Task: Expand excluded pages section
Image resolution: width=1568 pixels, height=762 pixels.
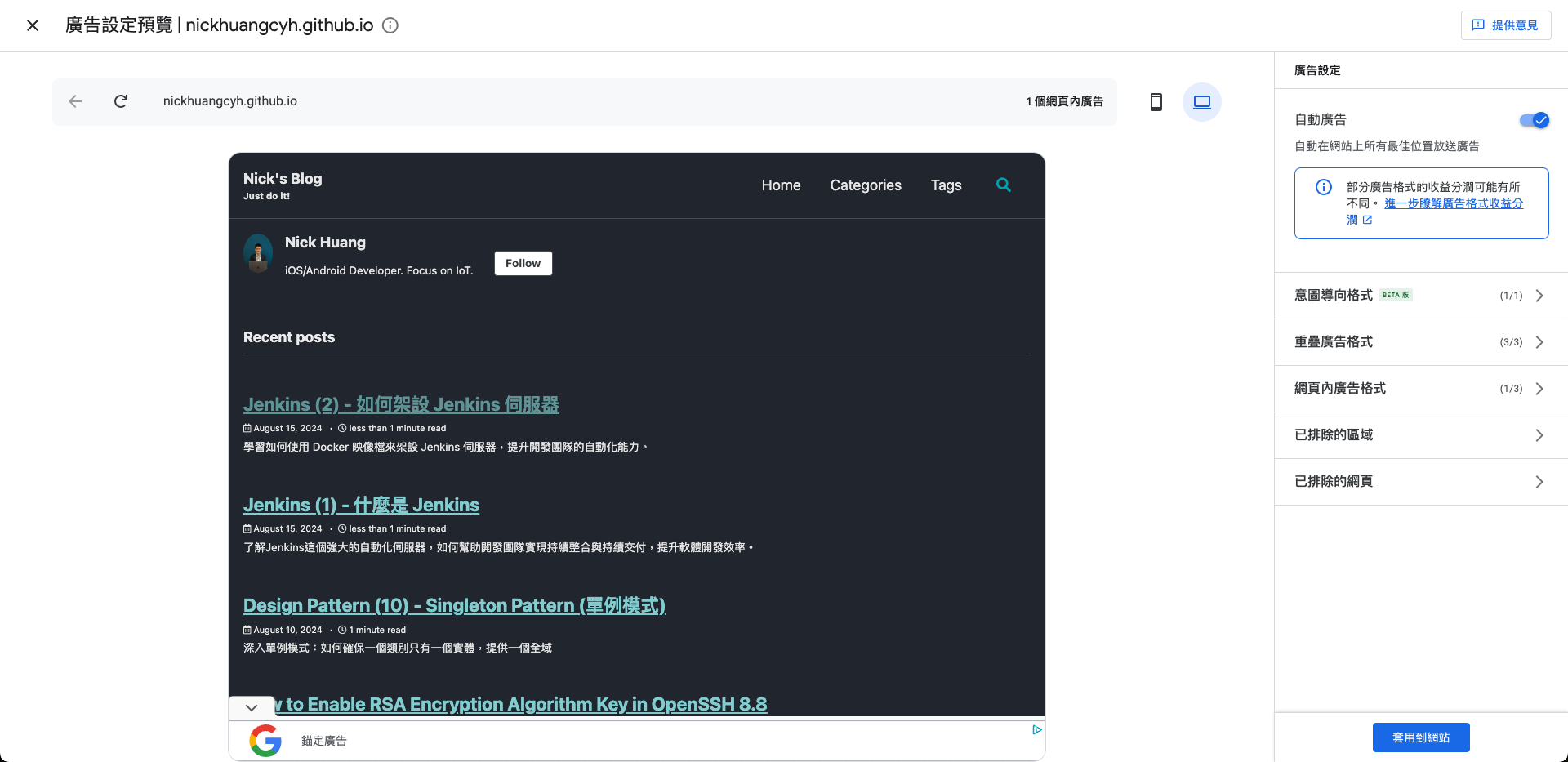Action: 1421,482
